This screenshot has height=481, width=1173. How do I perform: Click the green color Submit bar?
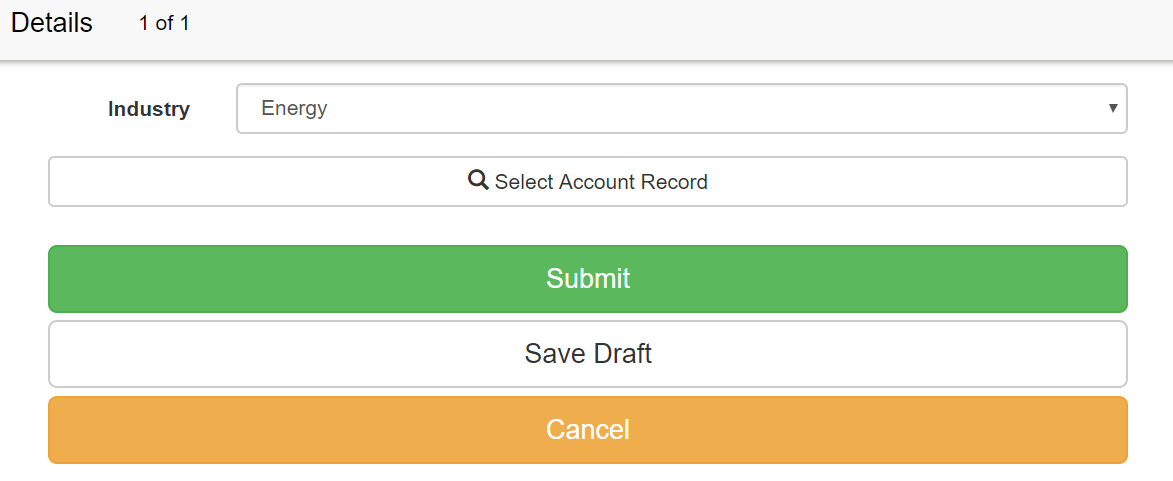tap(587, 278)
